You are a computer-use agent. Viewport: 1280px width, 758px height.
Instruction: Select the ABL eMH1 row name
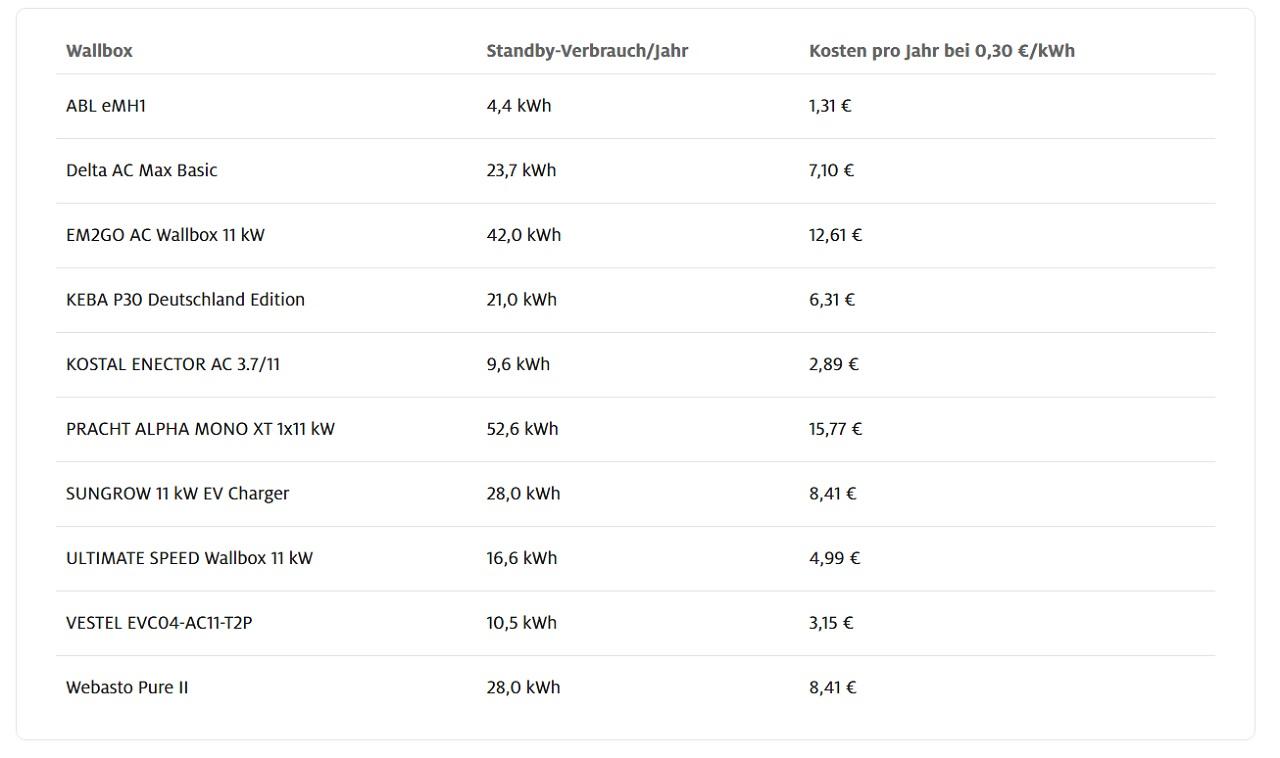coord(106,106)
